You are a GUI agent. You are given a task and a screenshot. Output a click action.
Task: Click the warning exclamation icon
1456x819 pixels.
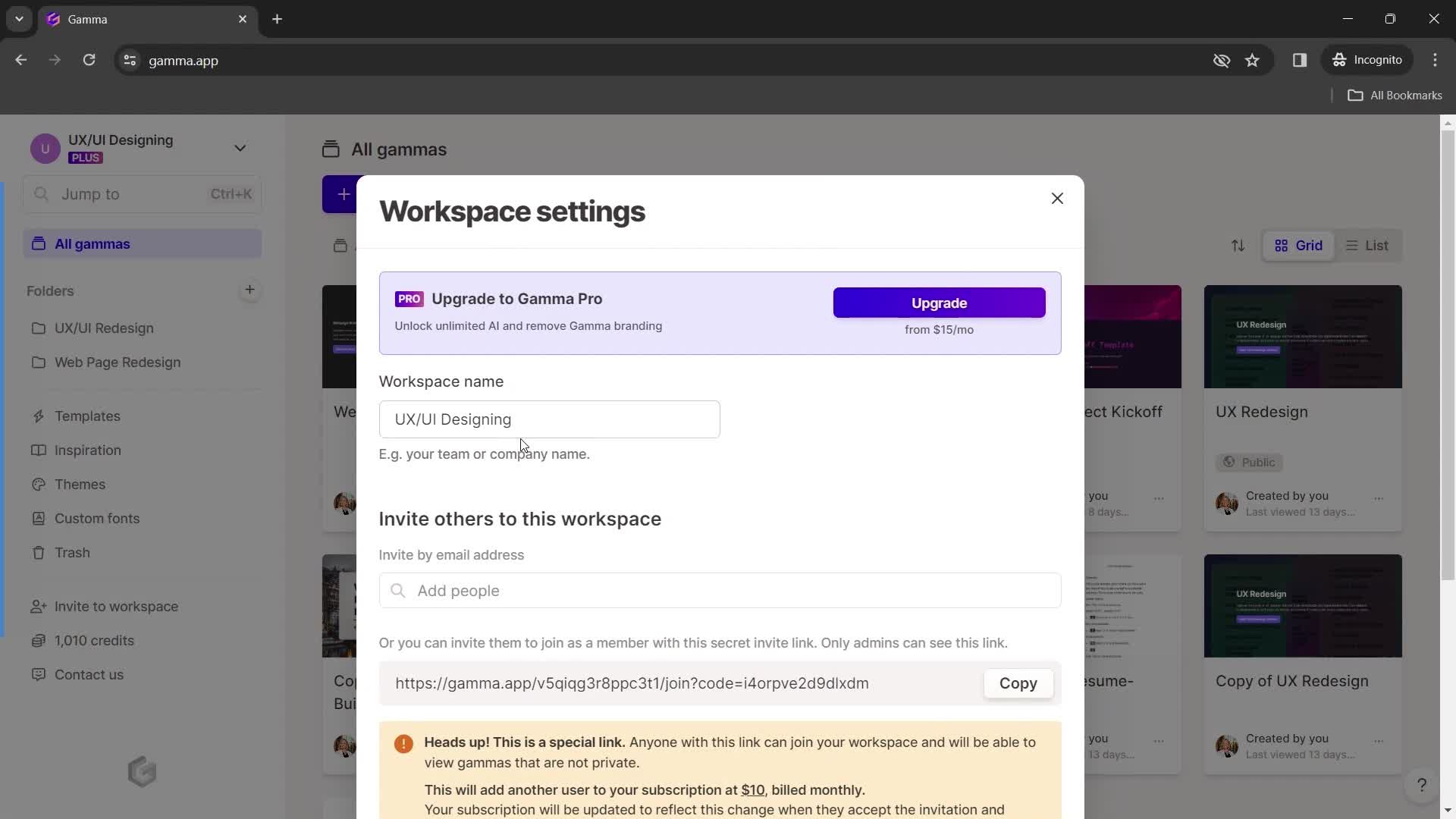pos(403,744)
